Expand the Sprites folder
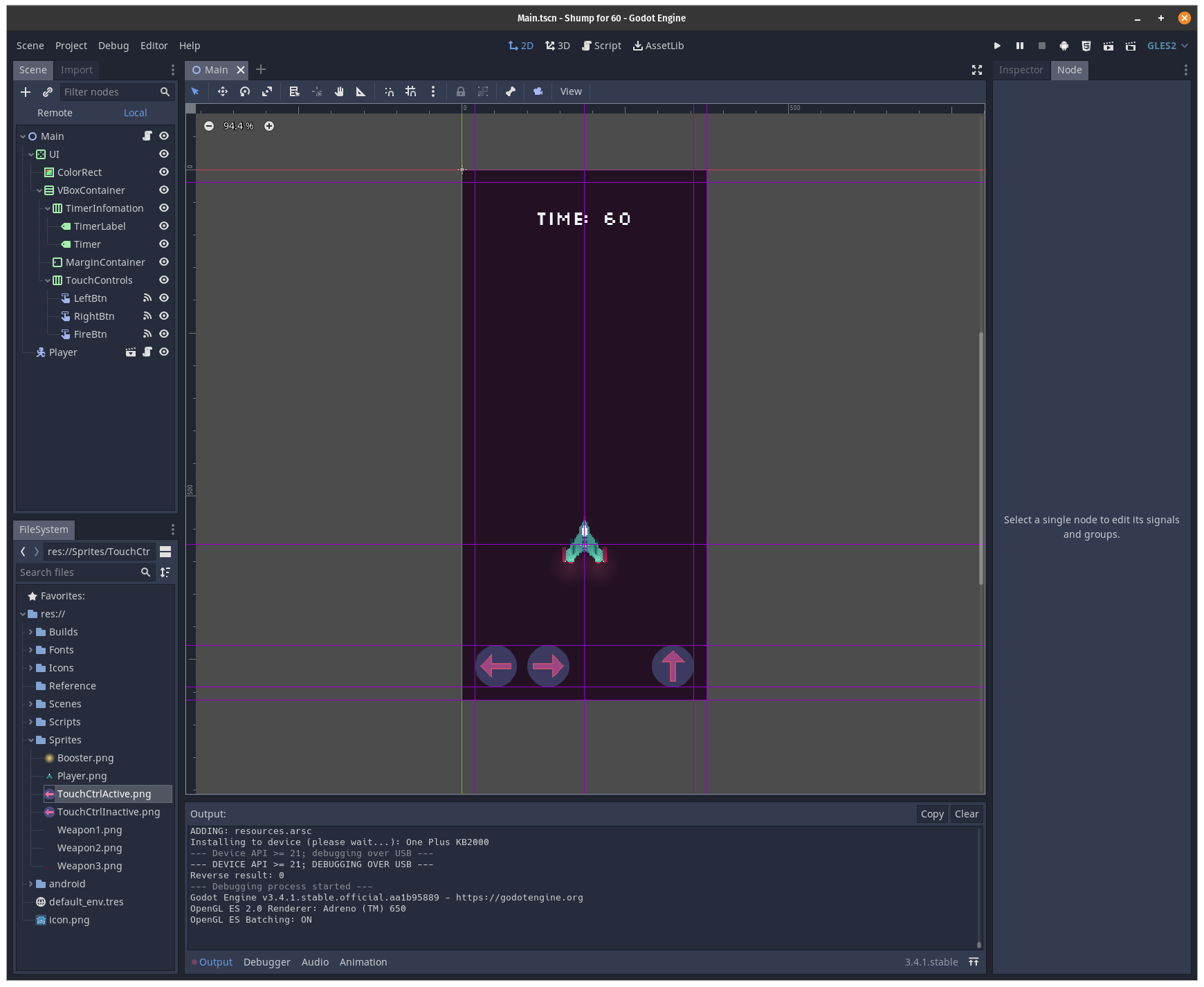The image size is (1204, 987). click(x=30, y=739)
